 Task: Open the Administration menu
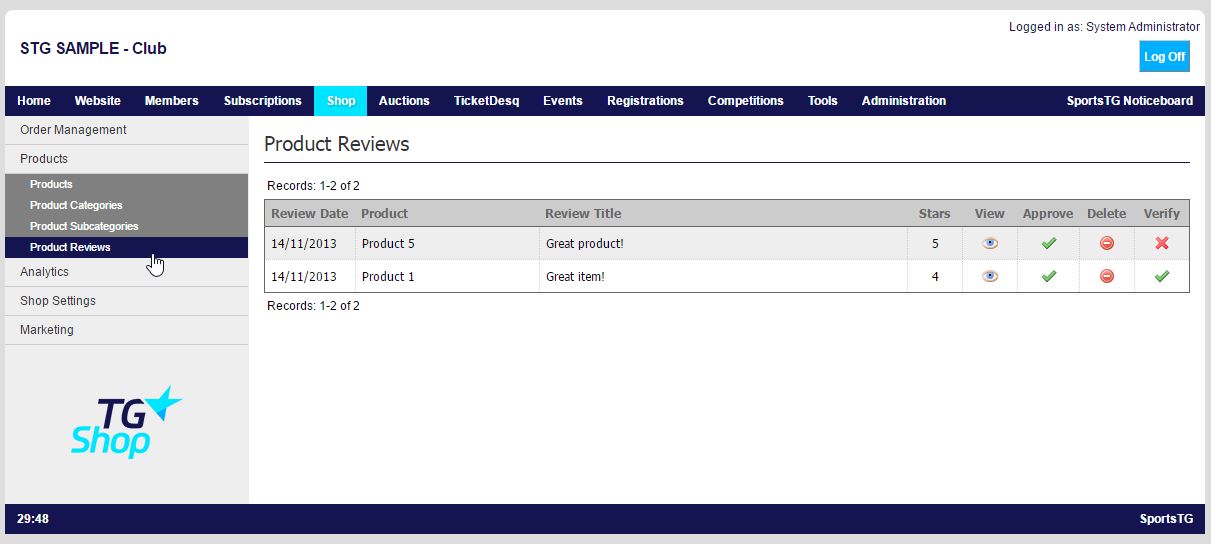pos(904,101)
